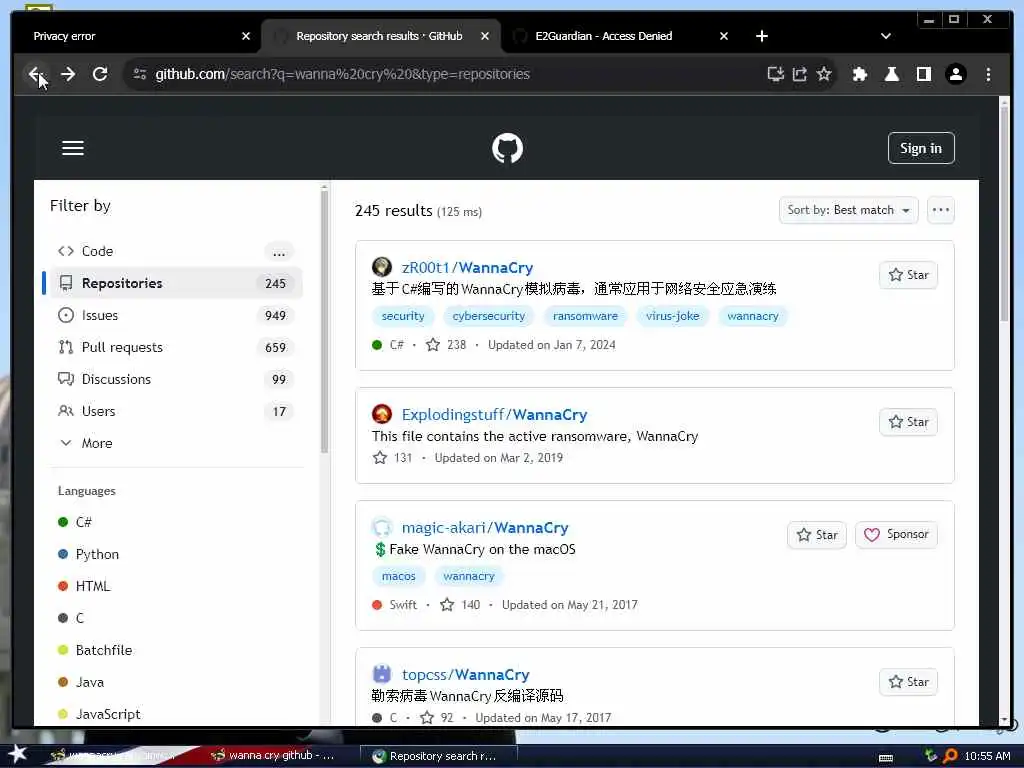The image size is (1024, 768).
Task: Open Code filter ellipsis options
Action: [279, 252]
